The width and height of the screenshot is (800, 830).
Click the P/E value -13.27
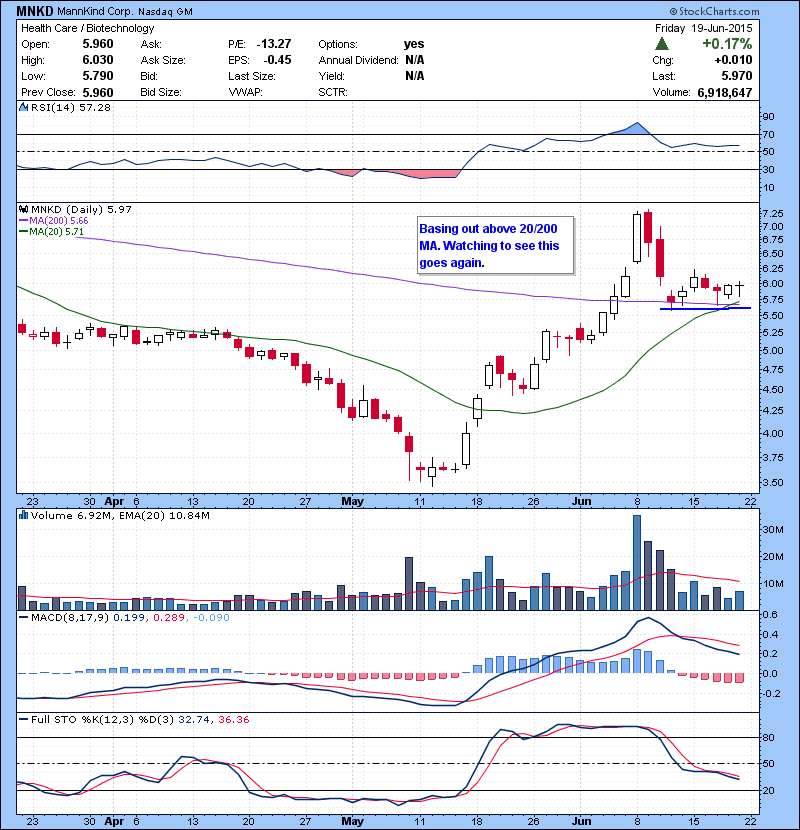coord(274,44)
